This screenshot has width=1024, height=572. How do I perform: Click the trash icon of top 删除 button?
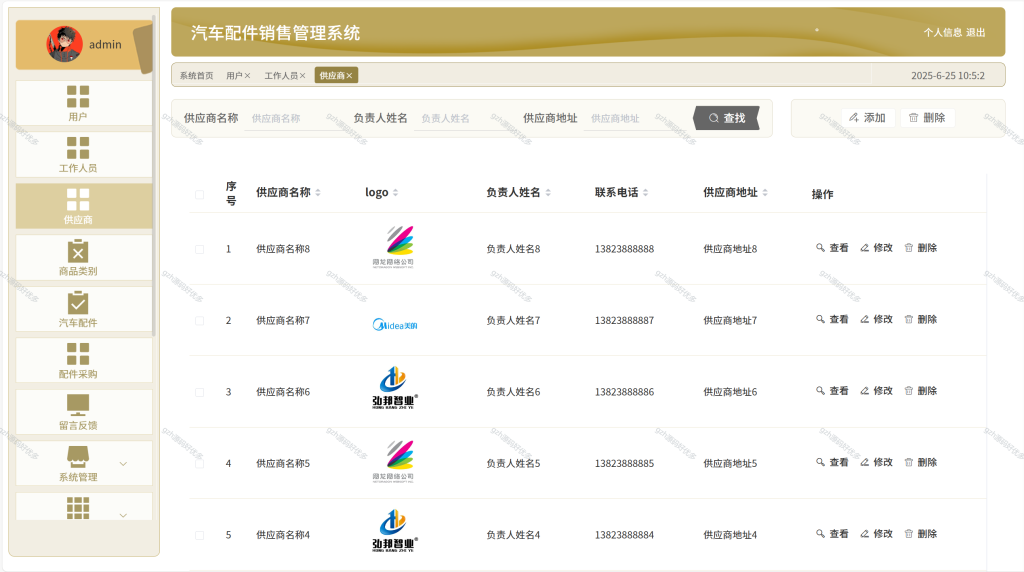tap(914, 118)
